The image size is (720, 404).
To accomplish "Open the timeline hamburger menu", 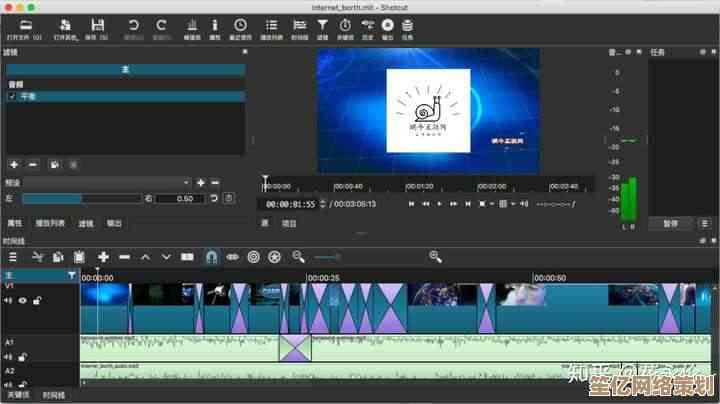I will 13,257.
